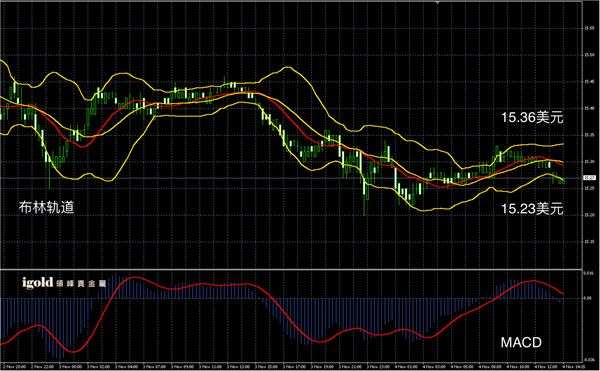Click the 布林轨道 annotation text
The width and height of the screenshot is (600, 371).
[x=46, y=207]
